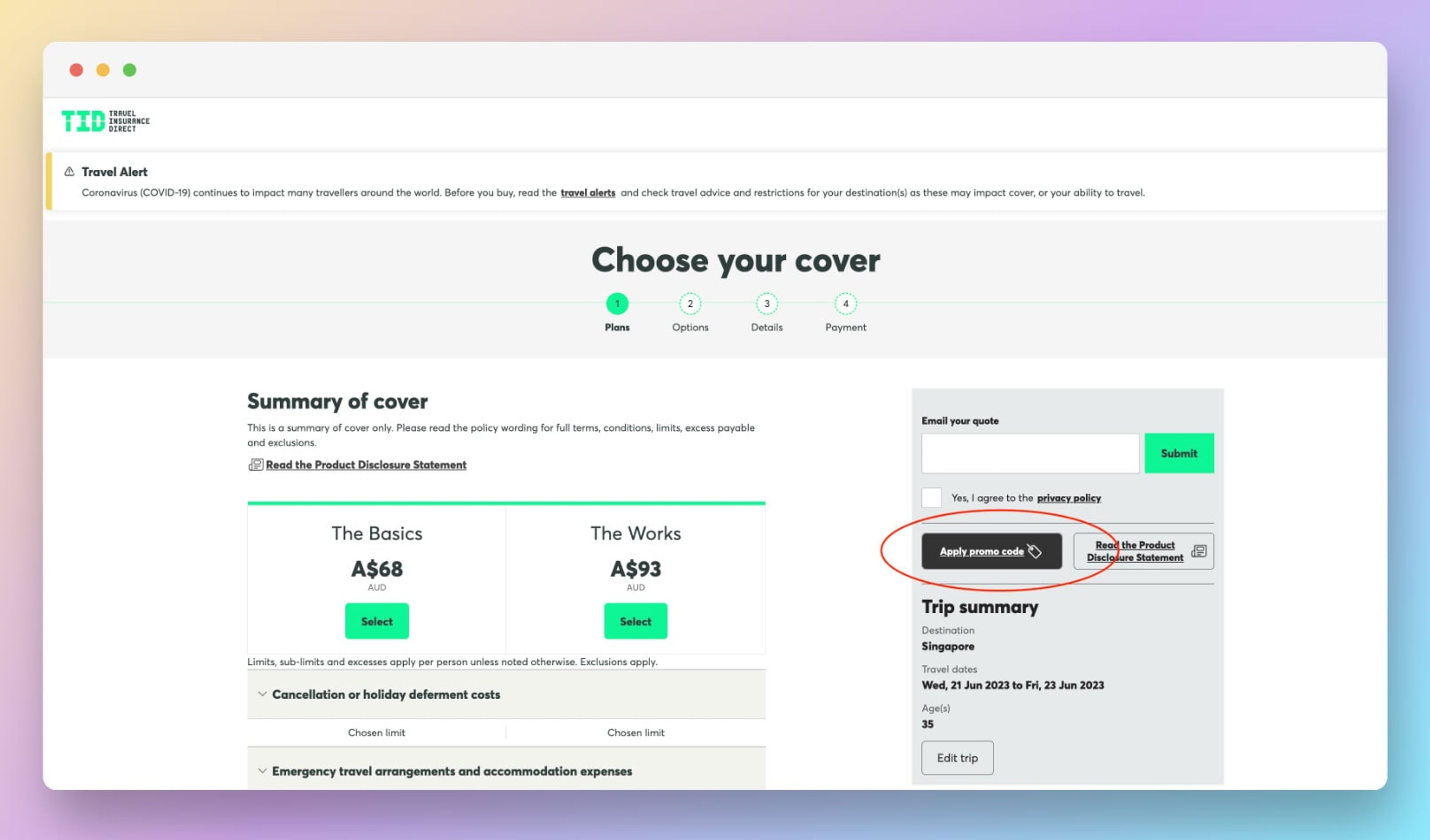
Task: Select The Basics plan for A$68
Action: (377, 621)
